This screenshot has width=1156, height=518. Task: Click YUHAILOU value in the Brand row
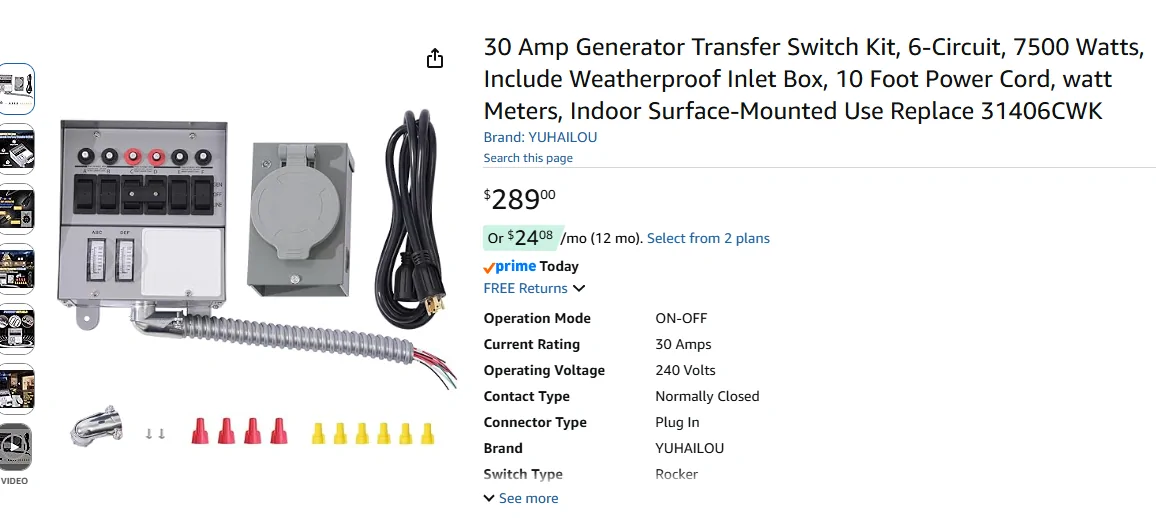[689, 448]
